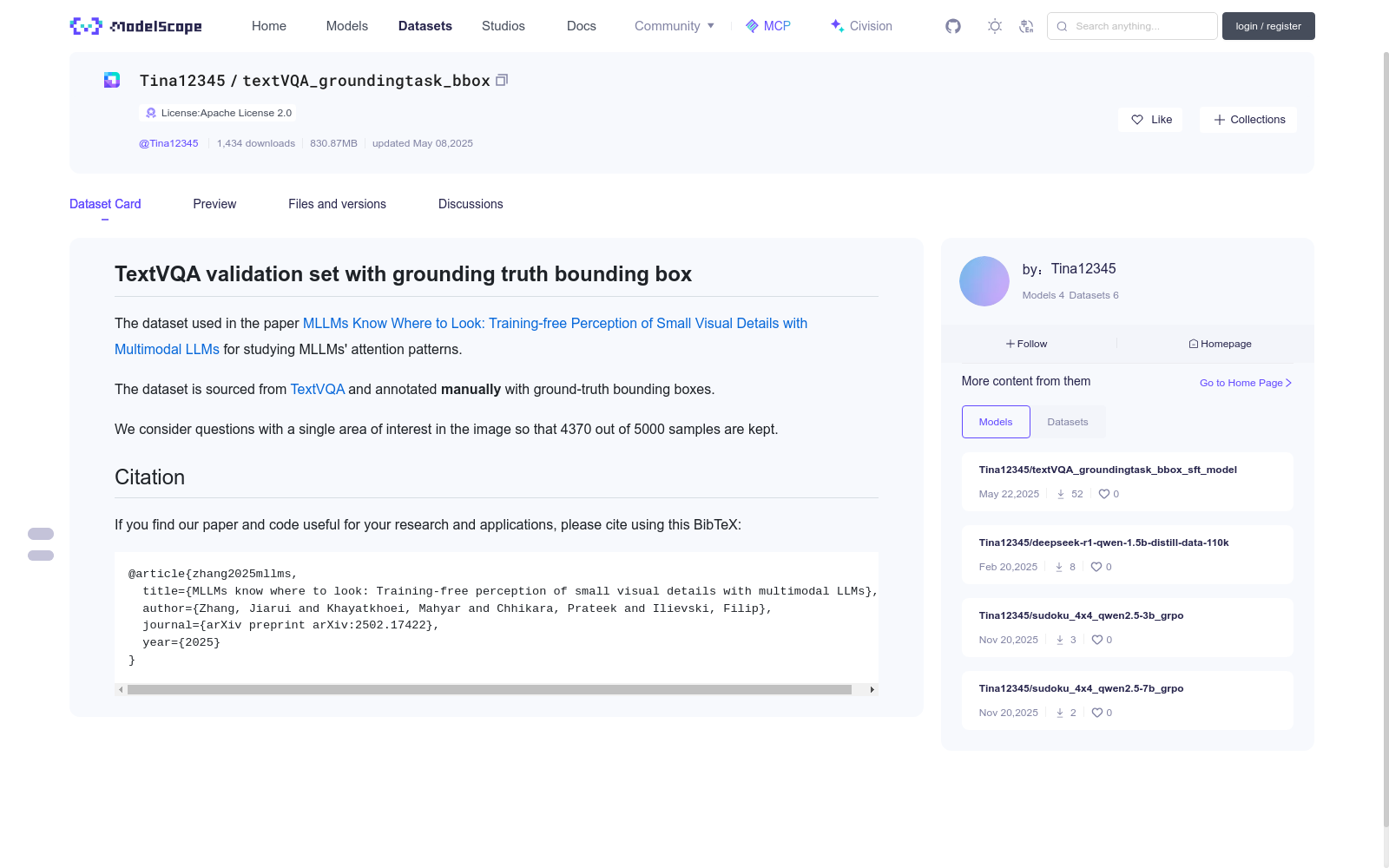Click Tina12345 round profile avatar

(984, 281)
